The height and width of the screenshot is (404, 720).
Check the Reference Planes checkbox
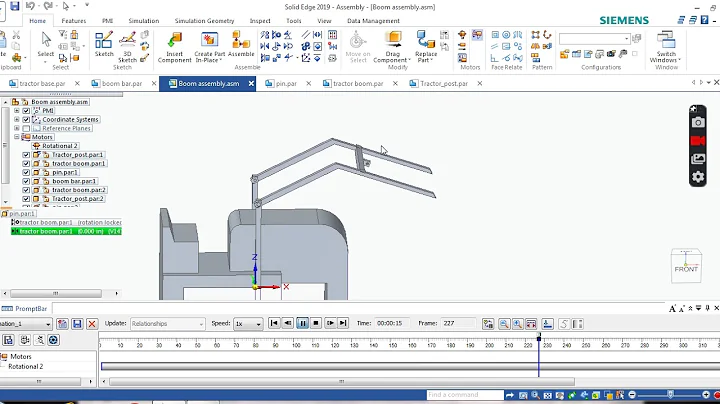[26, 129]
